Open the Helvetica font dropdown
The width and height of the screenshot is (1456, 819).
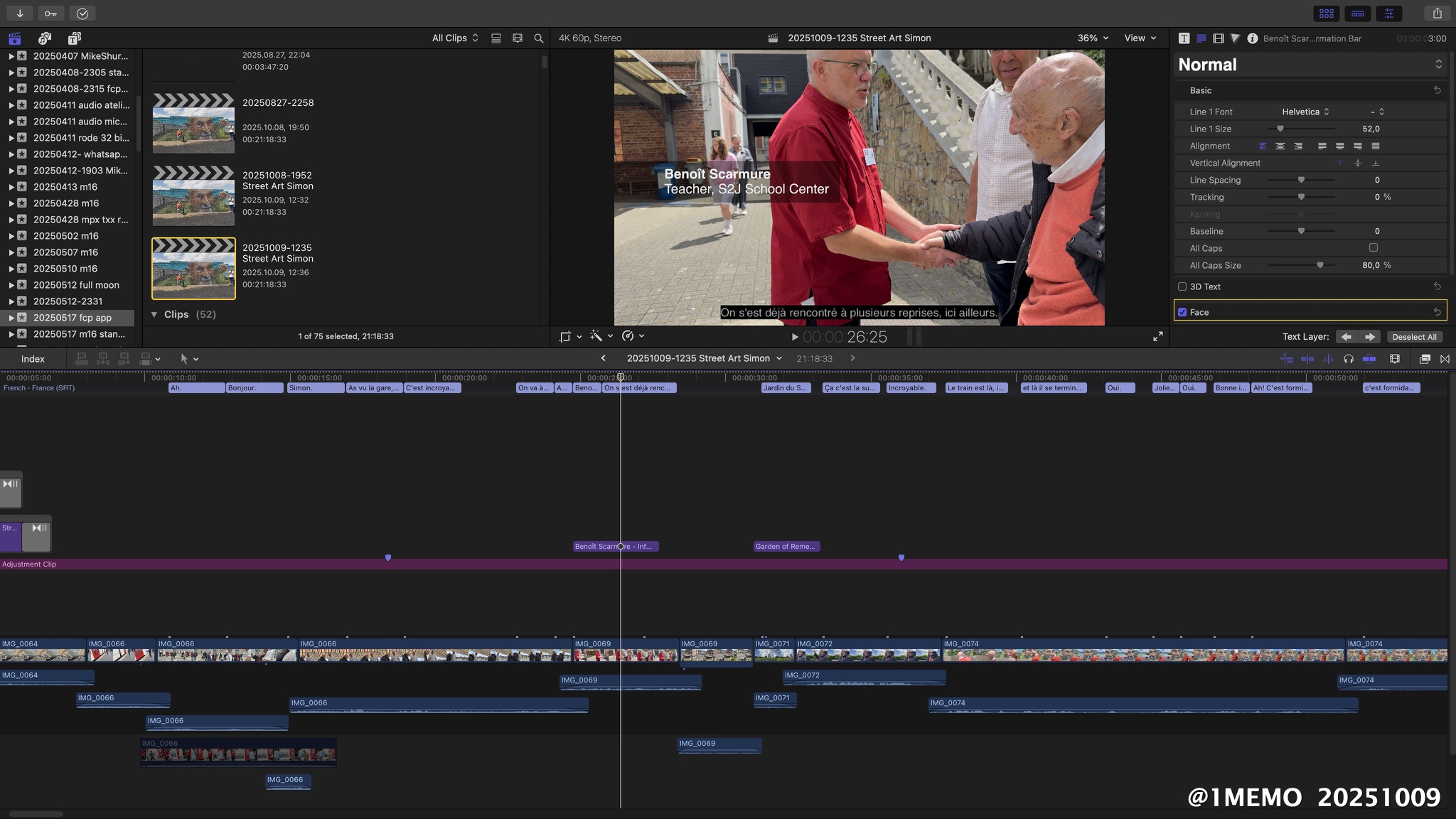point(1305,112)
